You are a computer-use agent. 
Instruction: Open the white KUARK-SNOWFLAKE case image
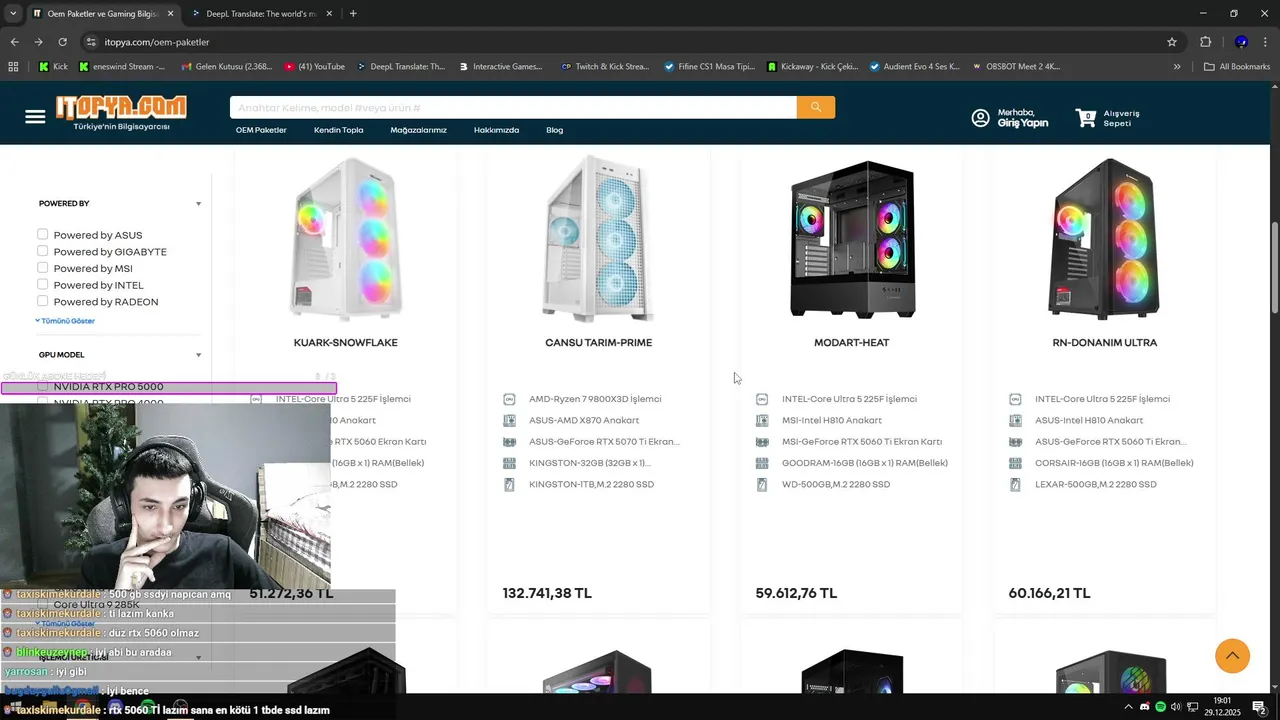pos(346,239)
